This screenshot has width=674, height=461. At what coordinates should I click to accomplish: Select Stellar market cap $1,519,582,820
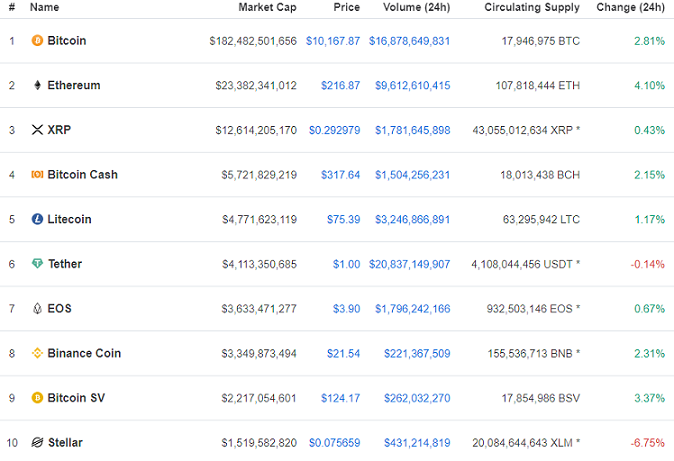tap(259, 443)
